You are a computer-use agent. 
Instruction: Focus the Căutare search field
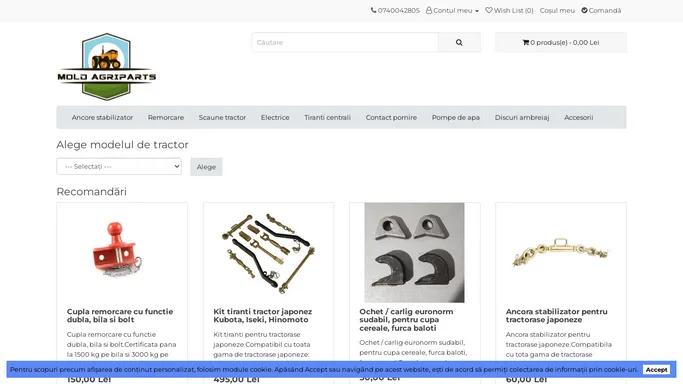pyautogui.click(x=345, y=42)
